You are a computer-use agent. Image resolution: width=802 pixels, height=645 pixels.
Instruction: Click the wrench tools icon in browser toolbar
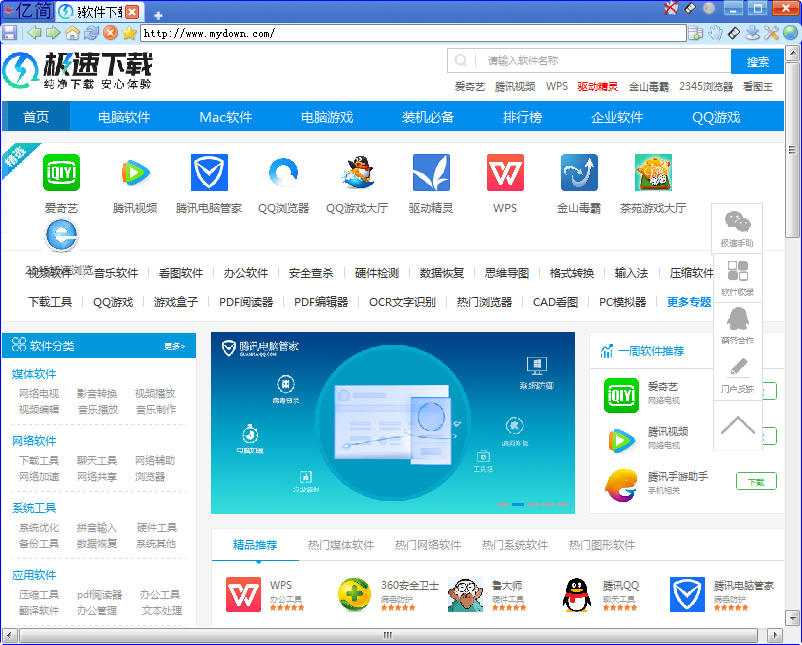tap(771, 33)
